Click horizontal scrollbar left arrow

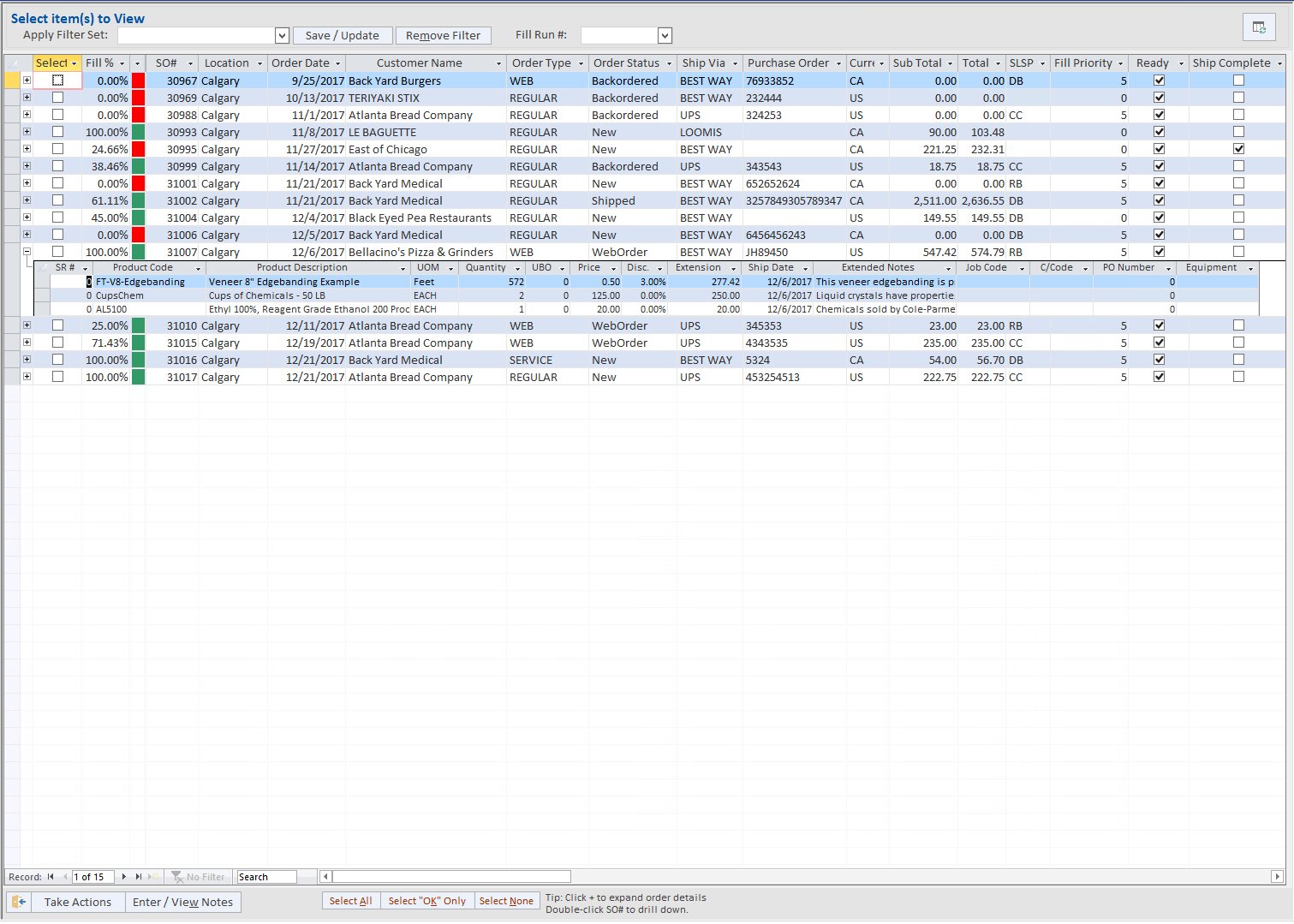coord(325,877)
